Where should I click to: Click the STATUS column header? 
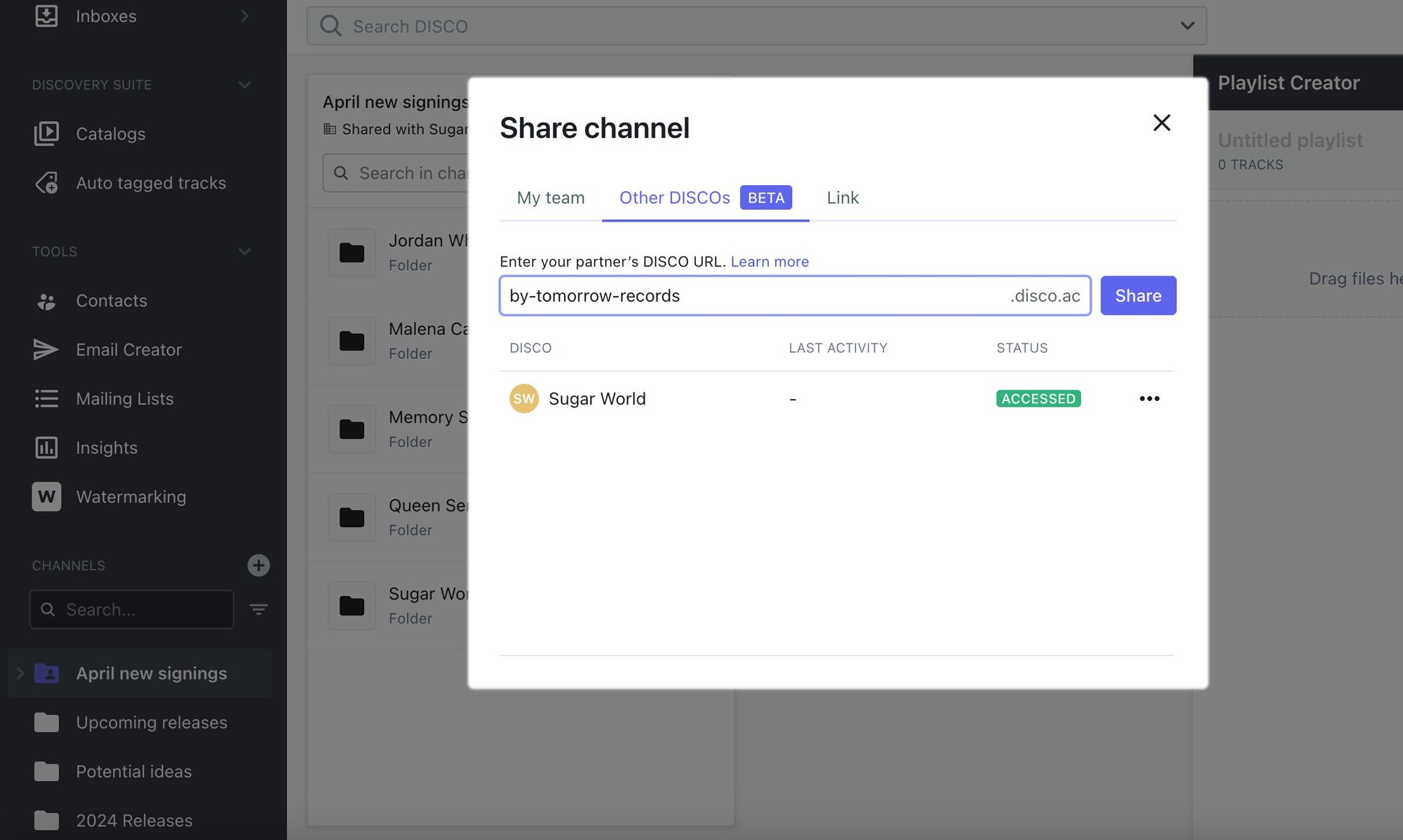(x=1022, y=348)
